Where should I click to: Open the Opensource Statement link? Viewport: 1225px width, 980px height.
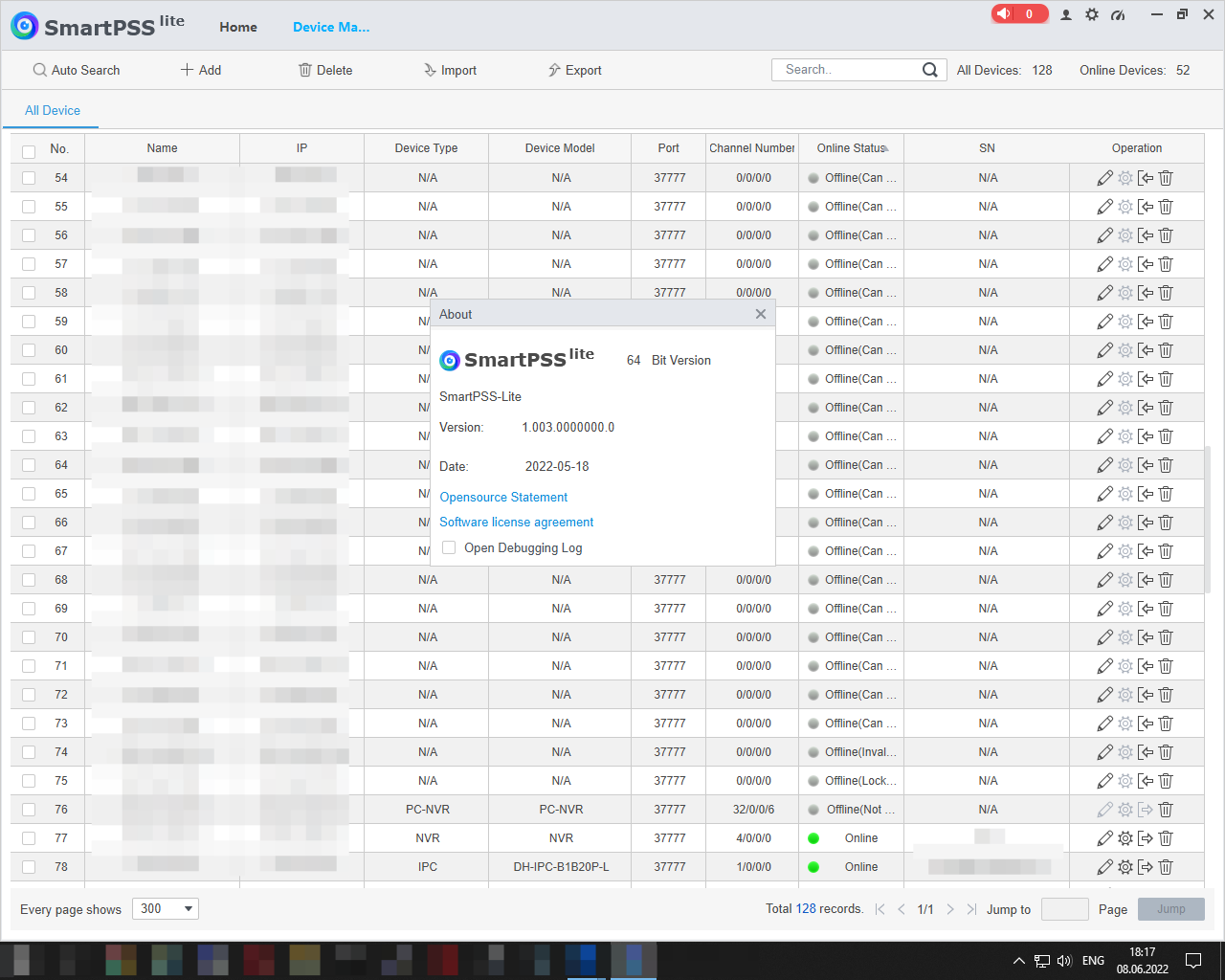pyautogui.click(x=503, y=497)
